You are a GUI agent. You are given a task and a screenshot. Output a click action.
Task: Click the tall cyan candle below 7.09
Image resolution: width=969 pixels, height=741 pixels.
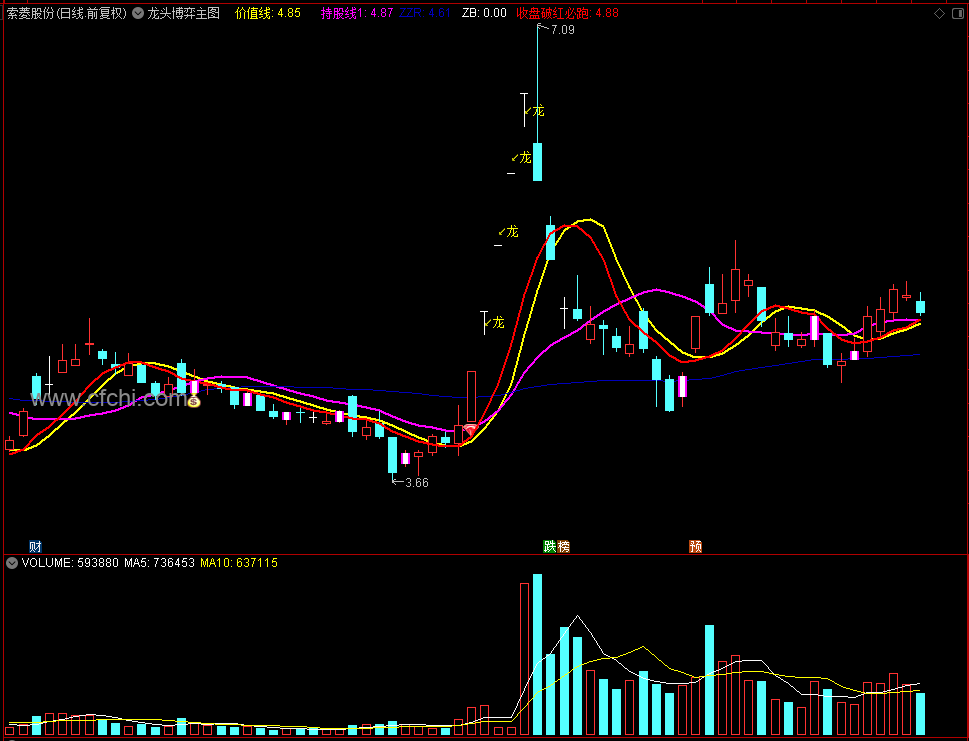click(538, 162)
